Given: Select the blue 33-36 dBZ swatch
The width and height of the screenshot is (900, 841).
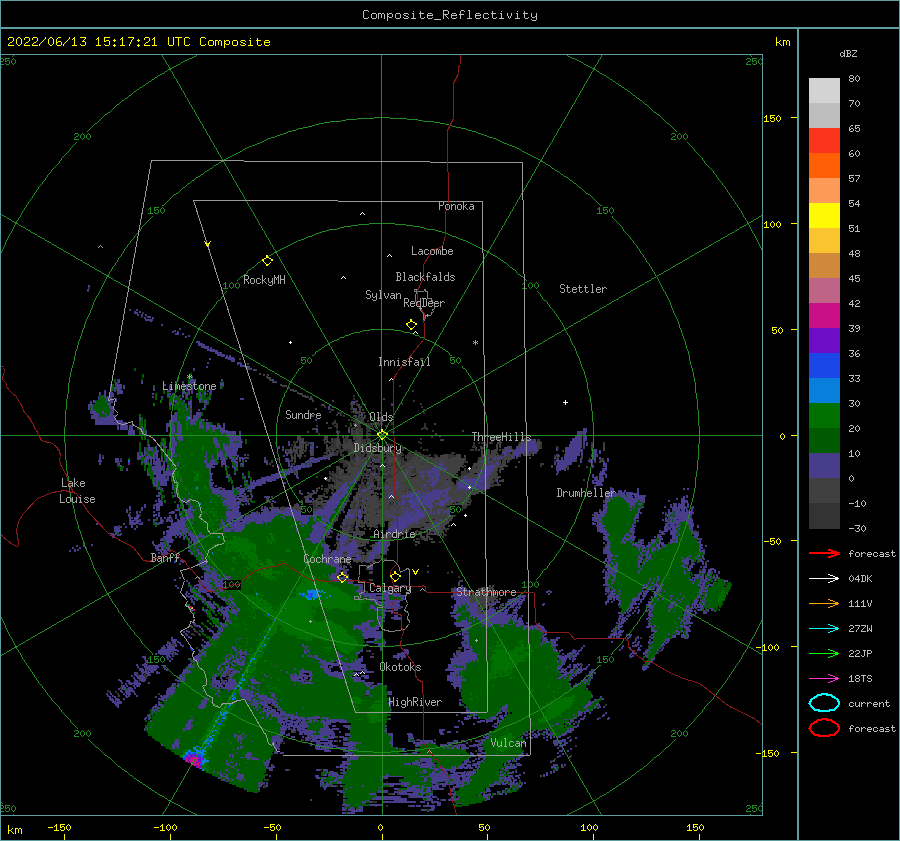Looking at the screenshot, I should pos(824,366).
